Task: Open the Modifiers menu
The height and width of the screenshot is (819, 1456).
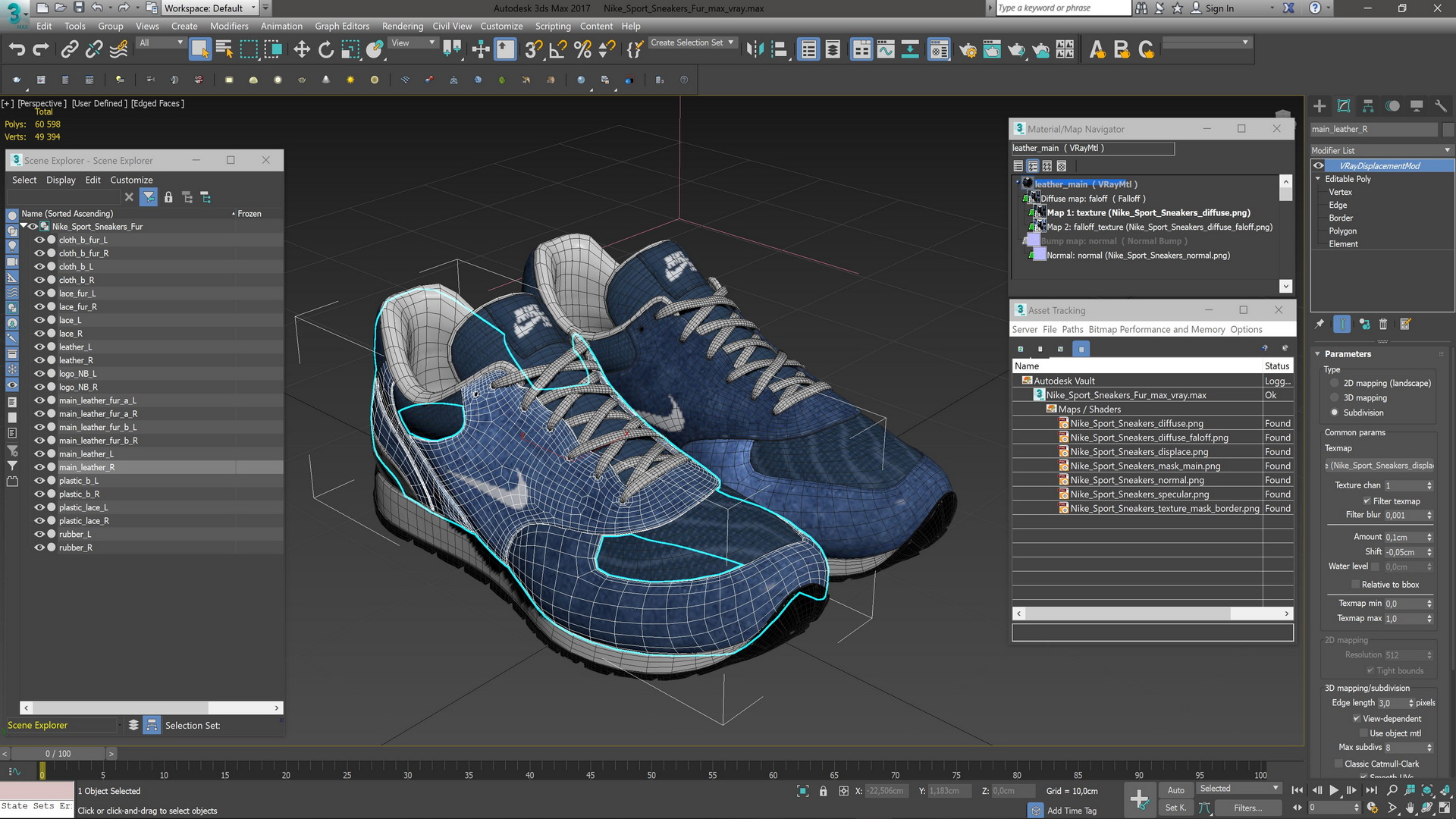Action: point(229,26)
